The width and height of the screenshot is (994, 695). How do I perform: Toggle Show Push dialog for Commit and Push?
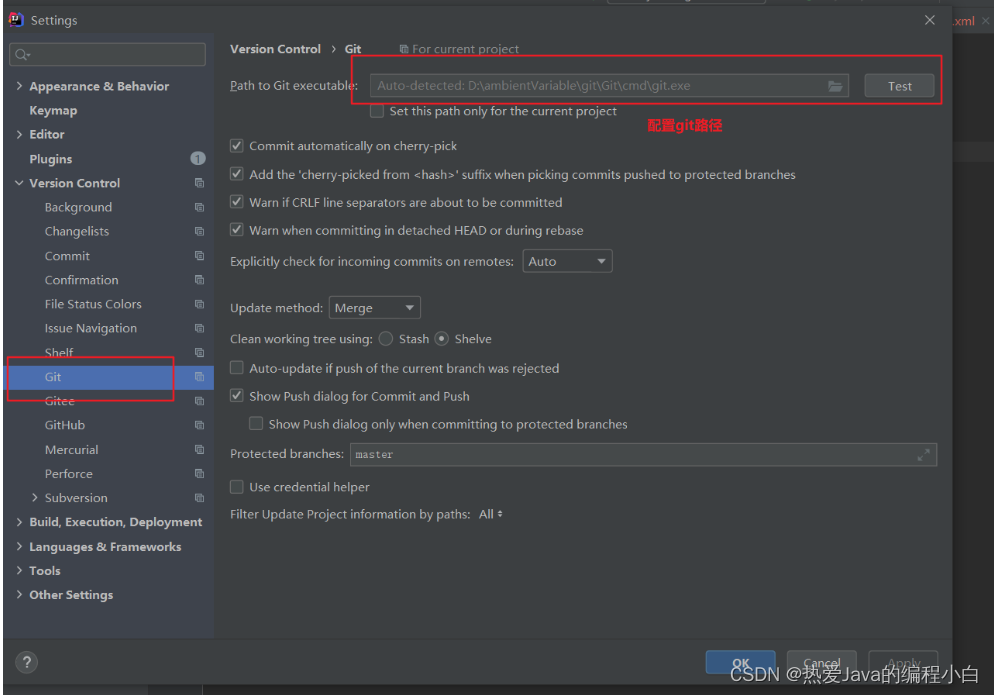tap(236, 396)
